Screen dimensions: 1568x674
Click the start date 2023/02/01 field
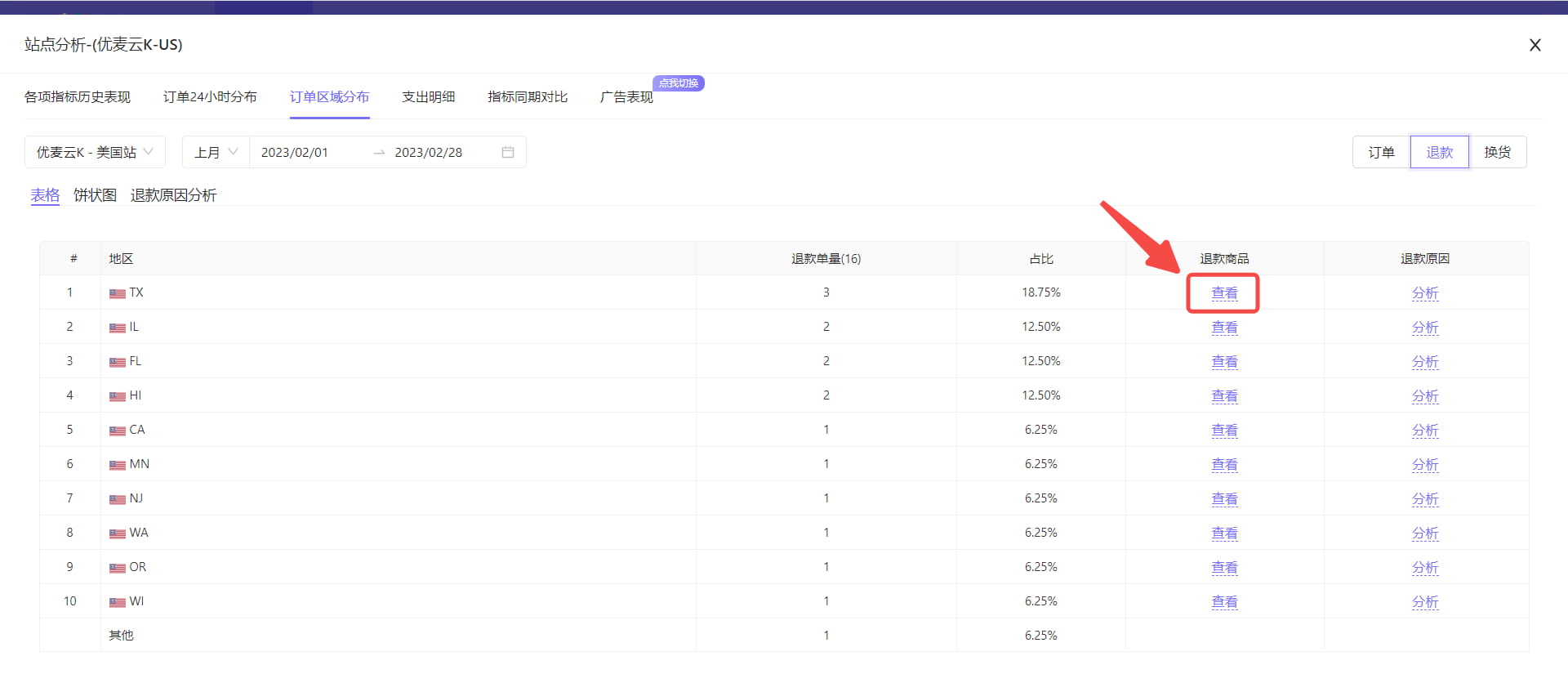pos(295,152)
